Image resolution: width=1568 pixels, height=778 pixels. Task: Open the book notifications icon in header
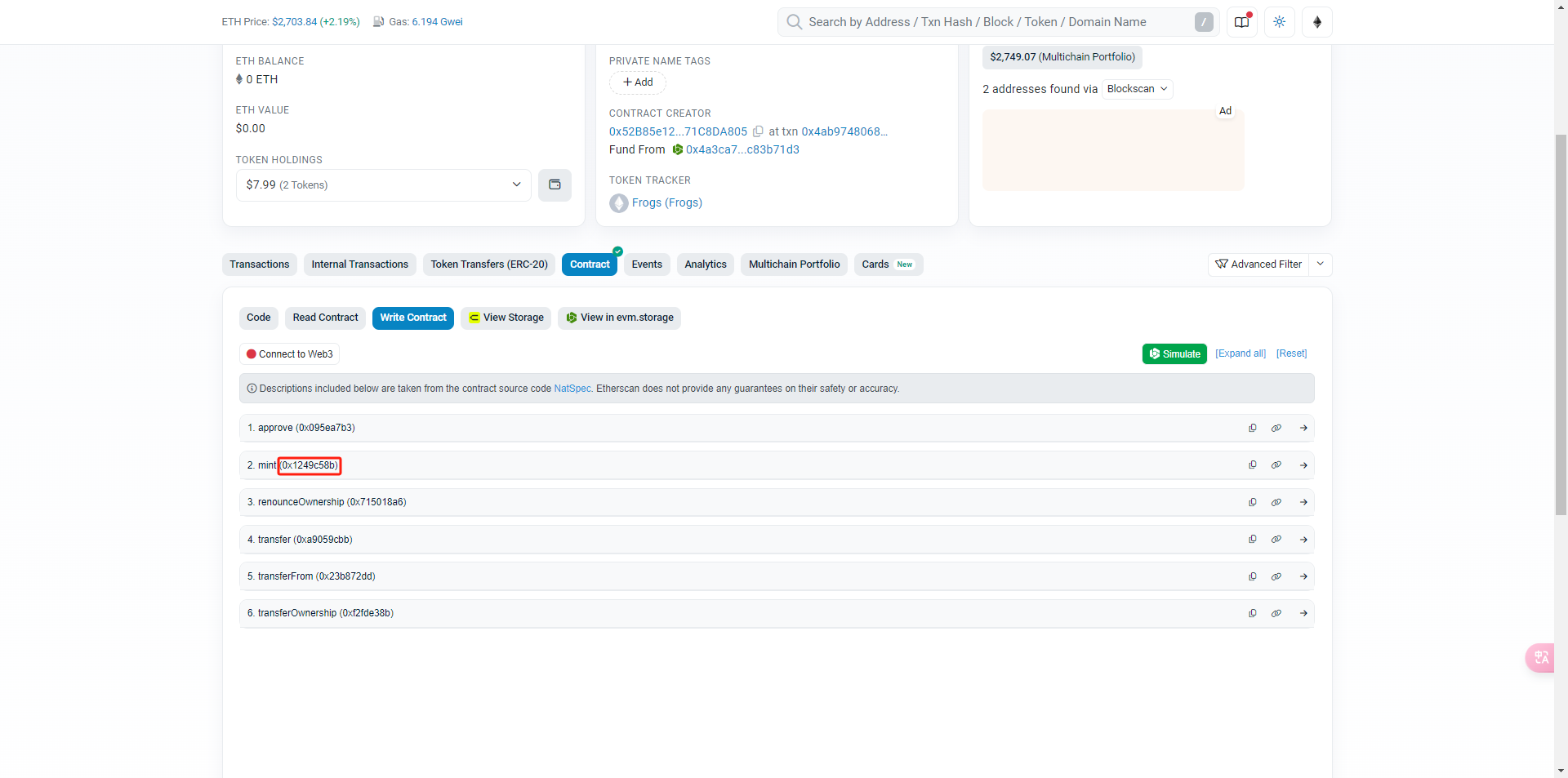(x=1242, y=22)
